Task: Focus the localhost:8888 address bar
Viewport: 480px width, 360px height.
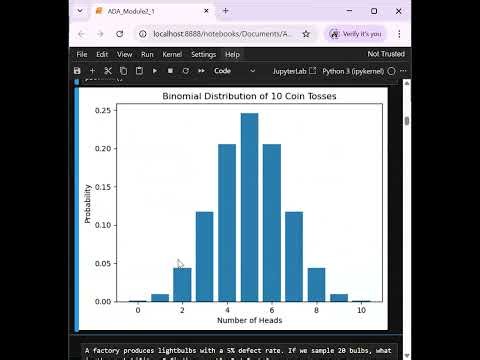Action: coord(222,34)
